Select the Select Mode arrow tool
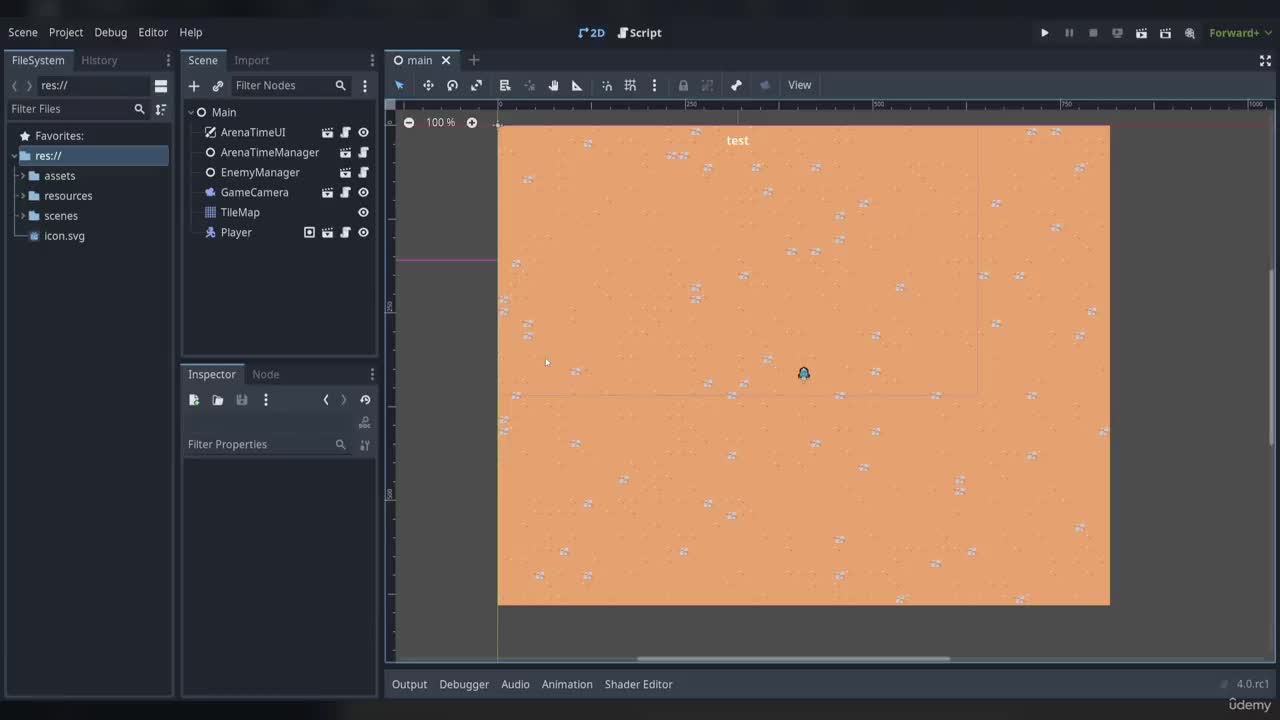 (x=400, y=85)
